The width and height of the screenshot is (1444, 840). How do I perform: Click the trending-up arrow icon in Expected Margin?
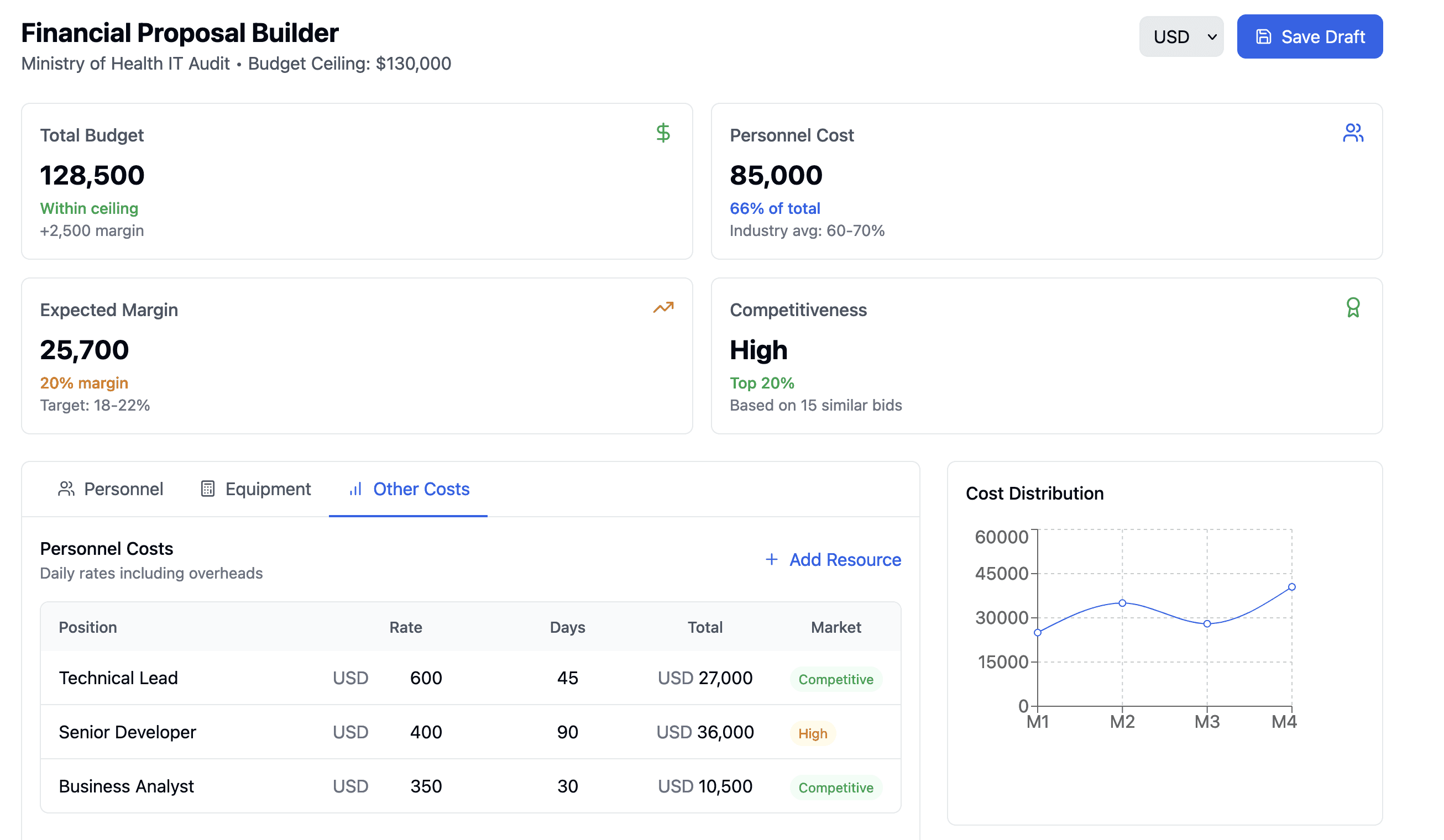click(x=663, y=308)
